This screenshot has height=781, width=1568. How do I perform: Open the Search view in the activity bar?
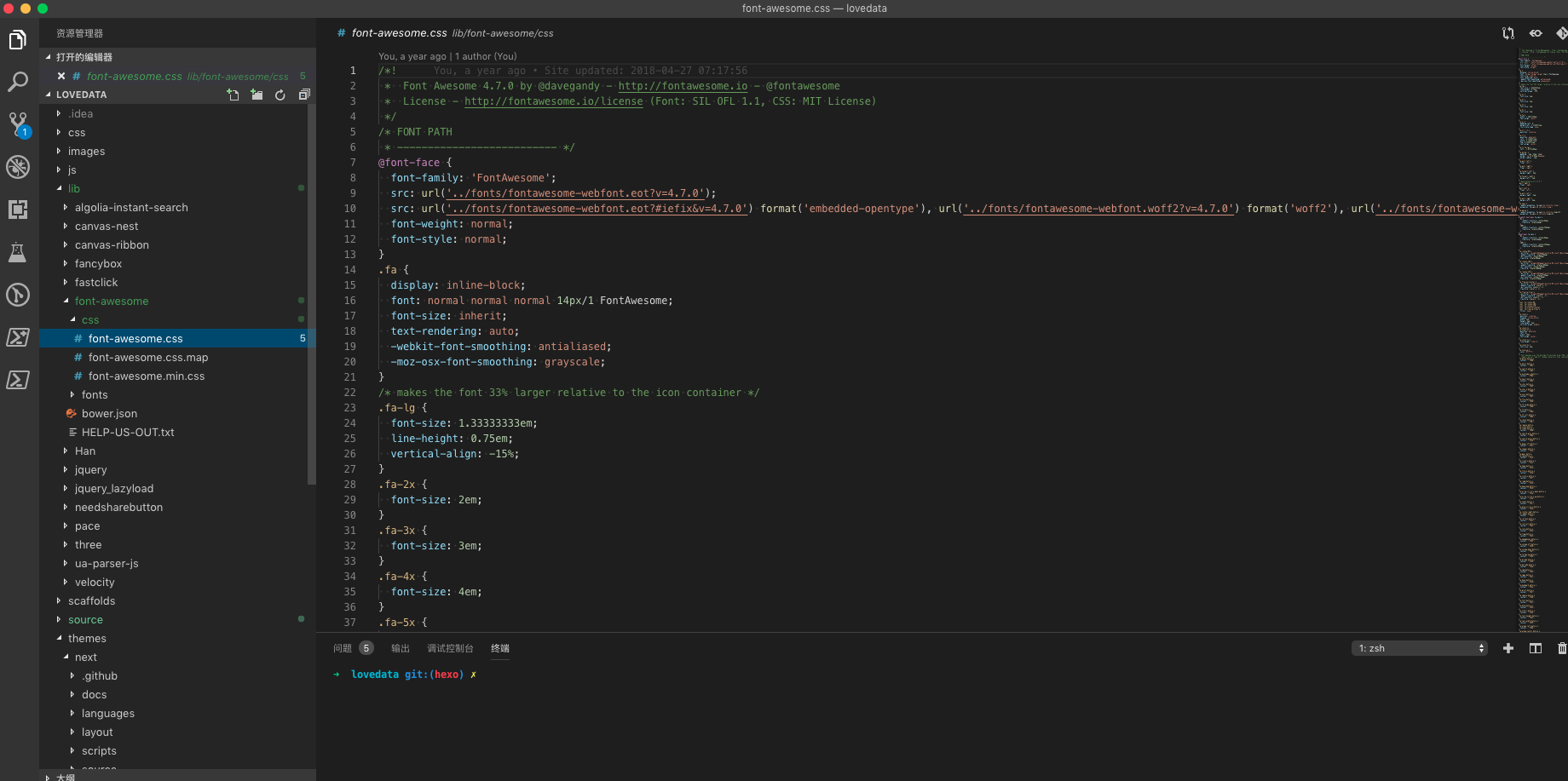pyautogui.click(x=18, y=82)
